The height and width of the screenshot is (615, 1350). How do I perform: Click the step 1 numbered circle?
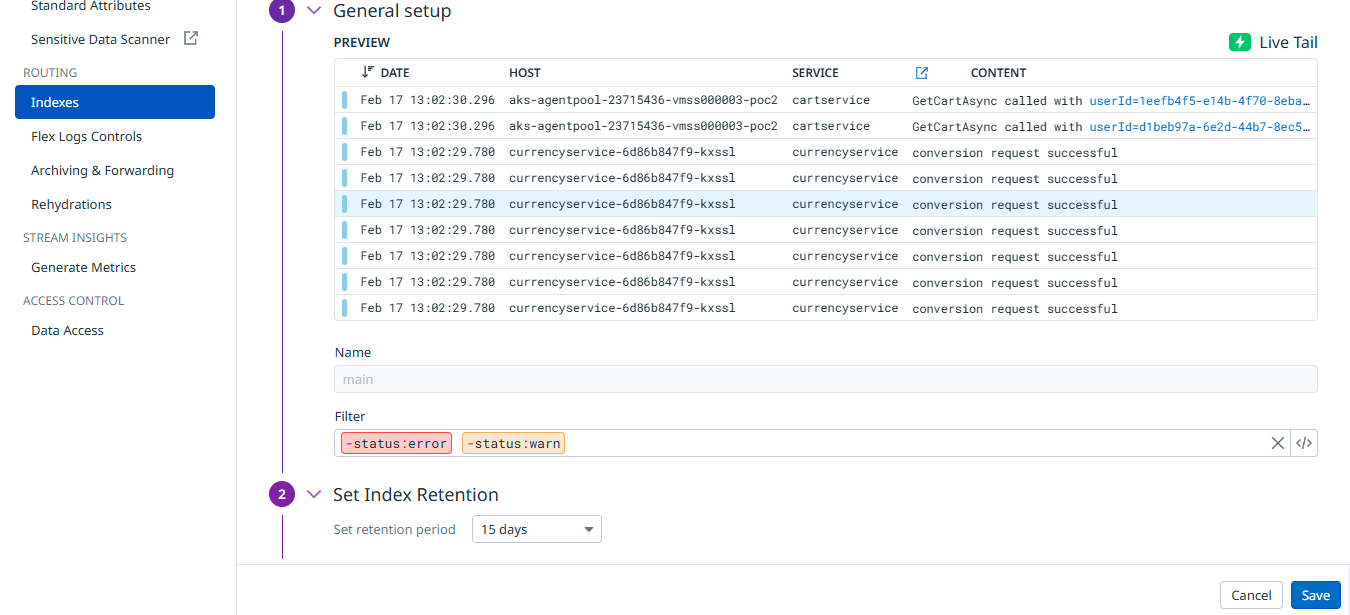point(282,11)
